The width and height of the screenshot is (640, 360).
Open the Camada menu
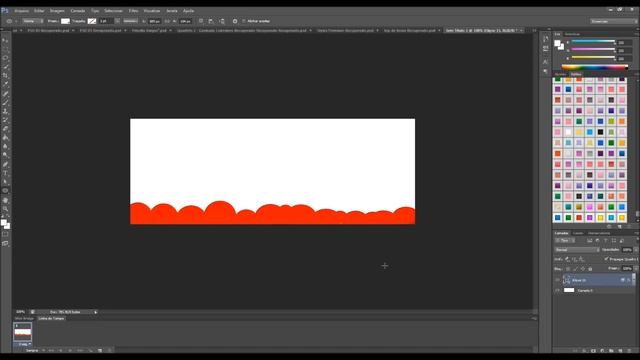pyautogui.click(x=78, y=11)
